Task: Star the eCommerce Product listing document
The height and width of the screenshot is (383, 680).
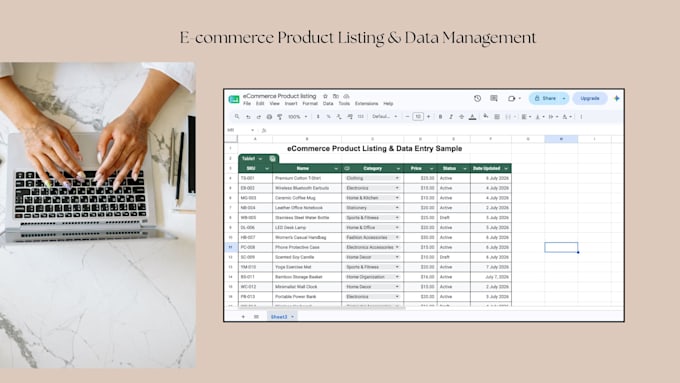Action: (325, 96)
